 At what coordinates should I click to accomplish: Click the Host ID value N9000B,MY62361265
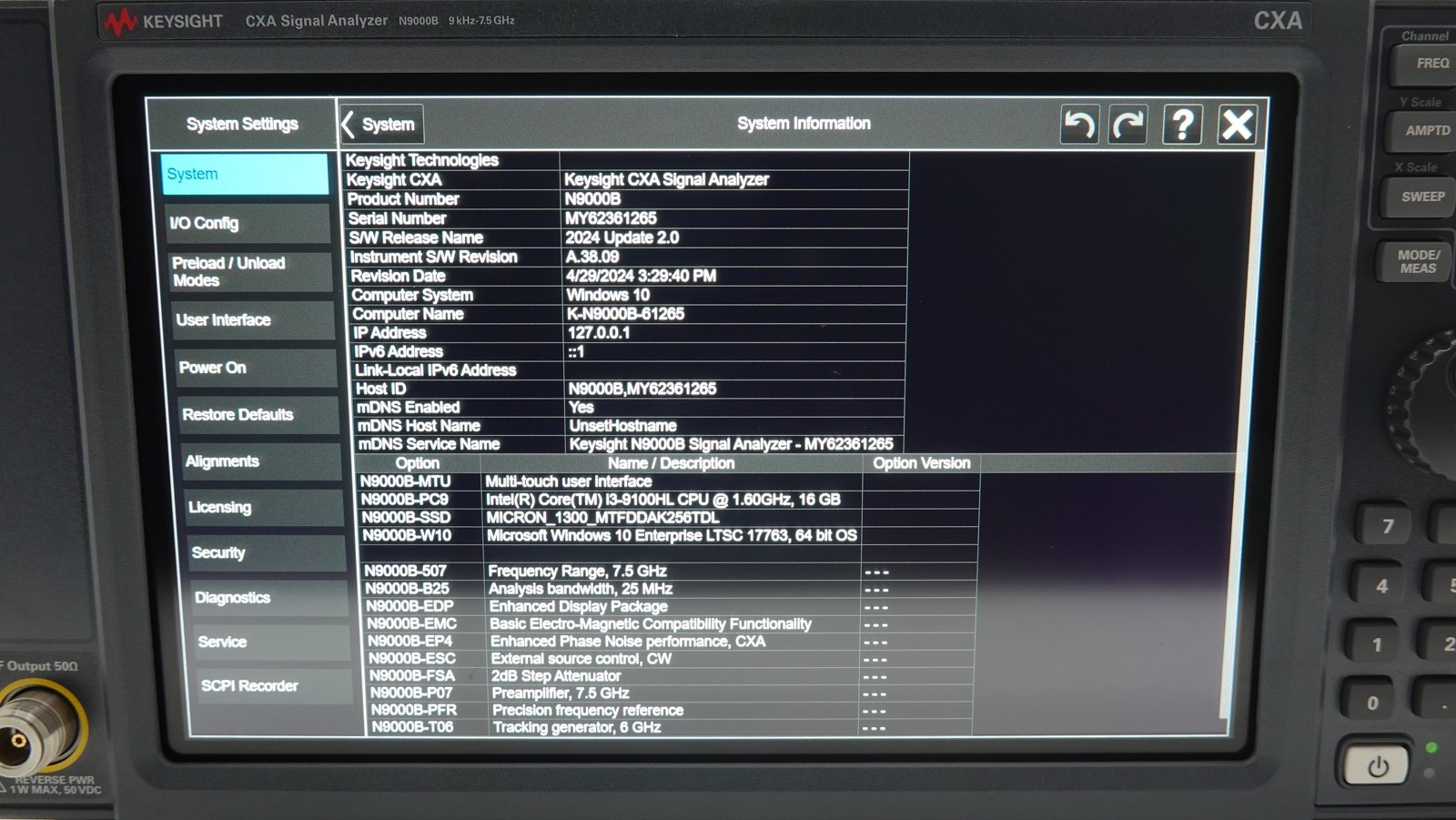coord(642,389)
